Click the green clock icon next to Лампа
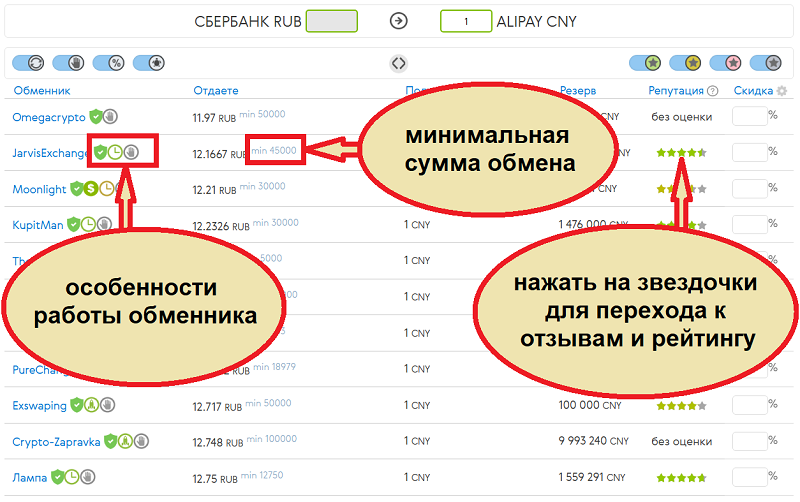800x502 pixels. 72,478
